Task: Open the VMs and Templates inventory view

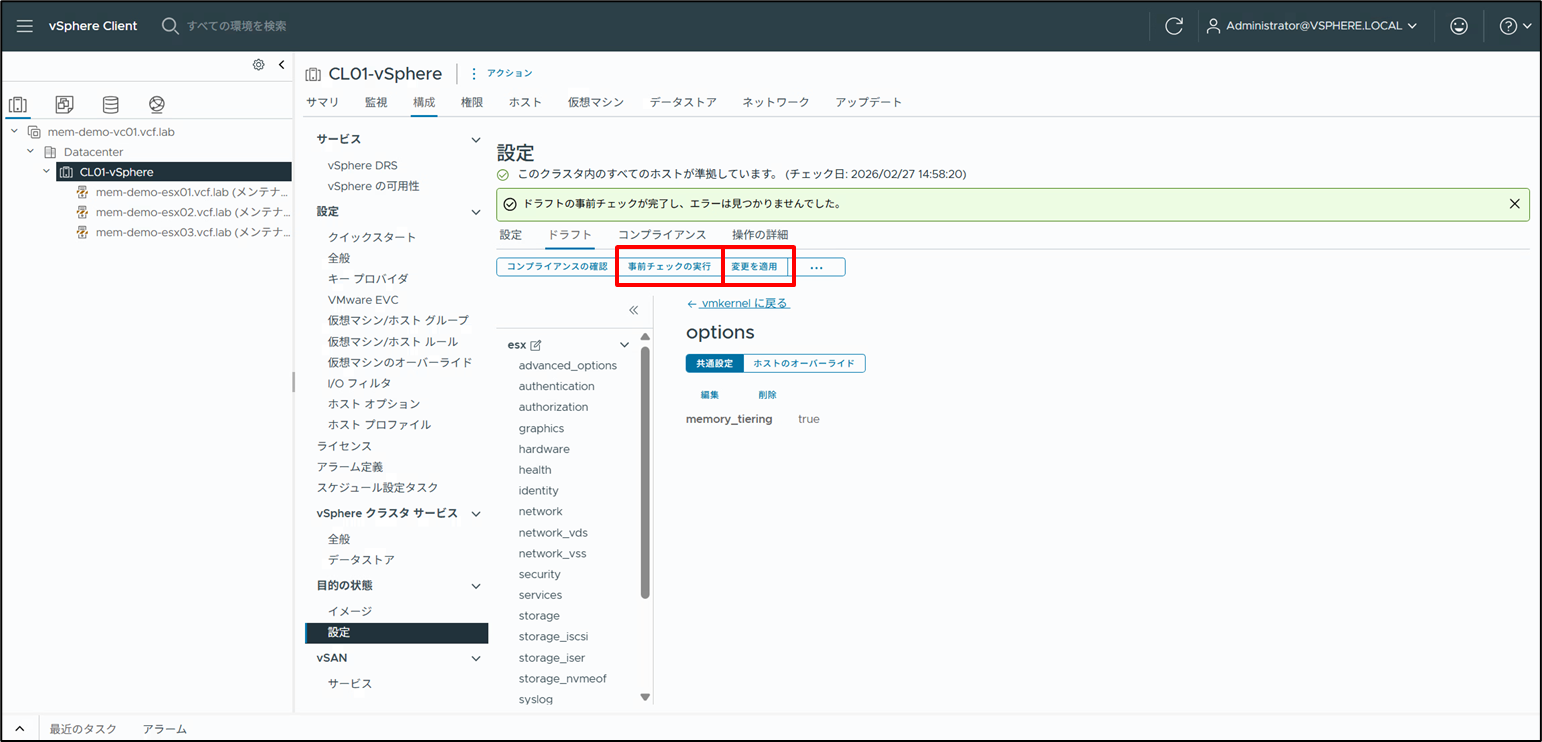Action: pyautogui.click(x=64, y=103)
